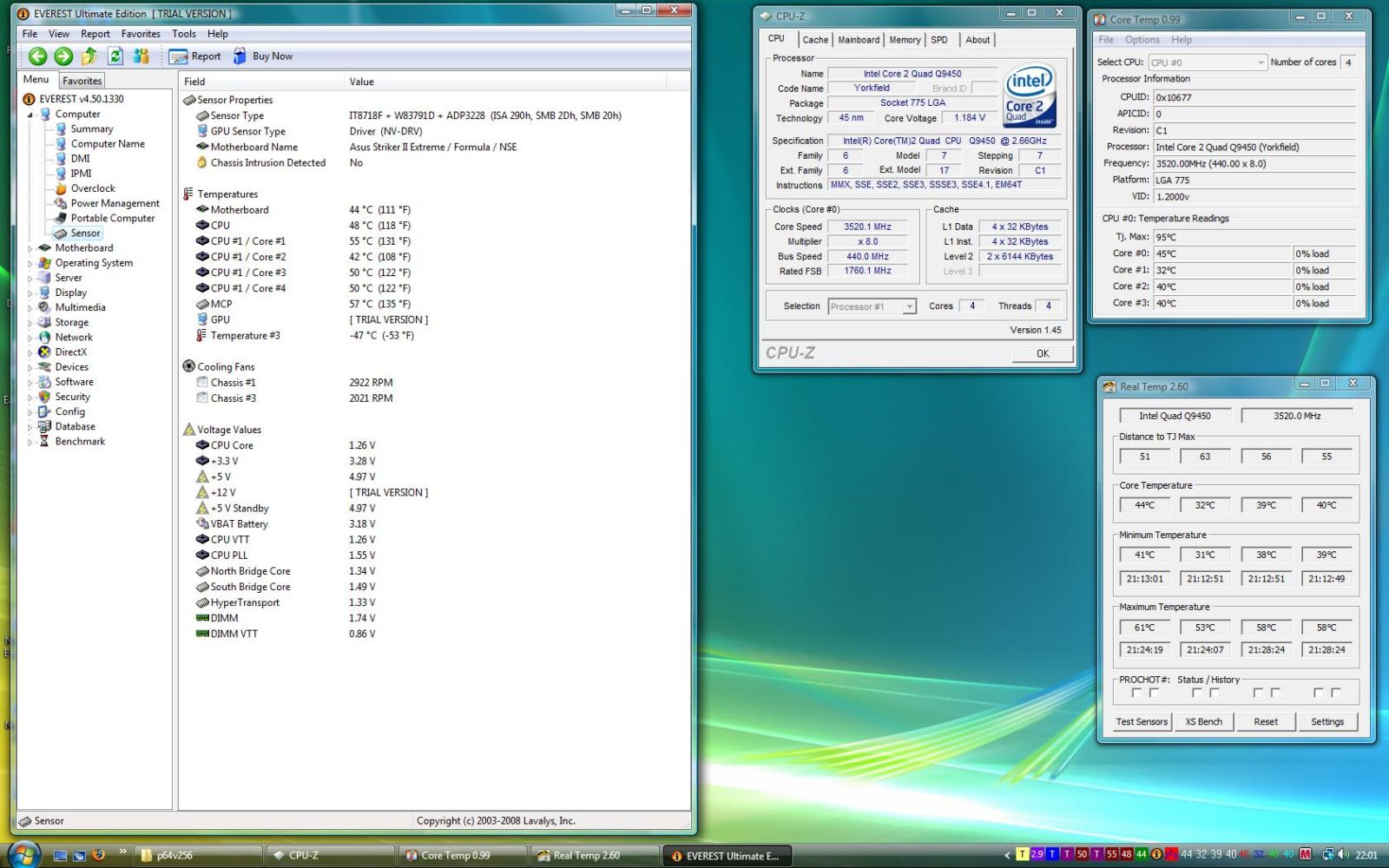1389x868 pixels.
Task: Toggle the last PROCHOT history checkbox
Action: (x=1336, y=693)
